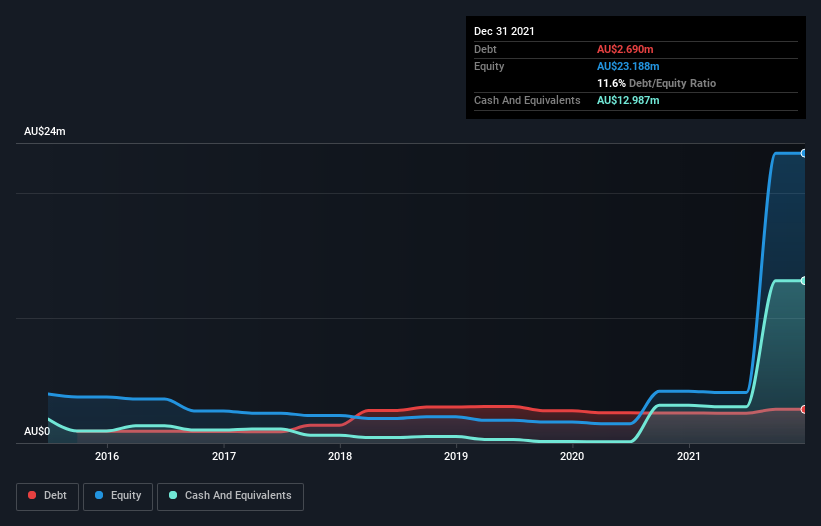Click the Dec 31 2021 tooltip date
The height and width of the screenshot is (526, 821).
click(504, 31)
